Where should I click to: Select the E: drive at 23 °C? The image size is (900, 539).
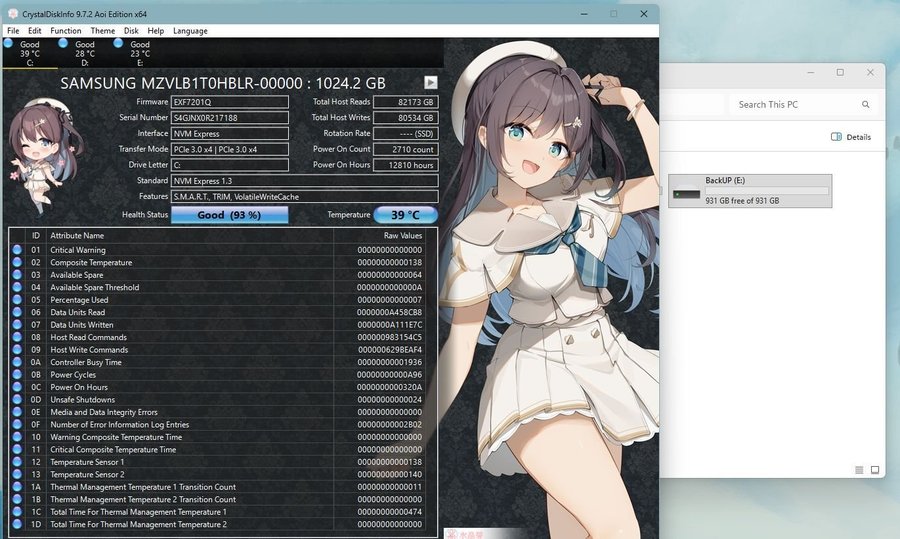point(138,53)
